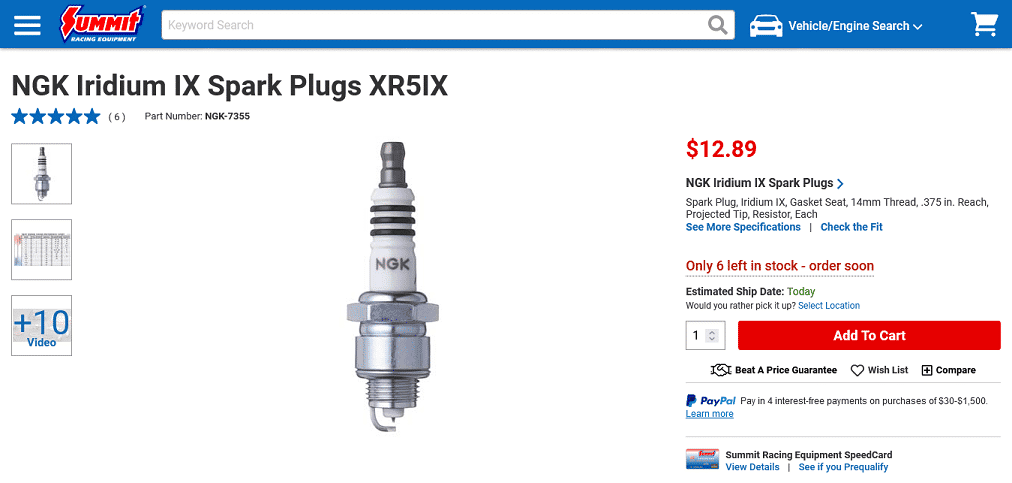Click into the Keyword Search field

click(x=432, y=25)
